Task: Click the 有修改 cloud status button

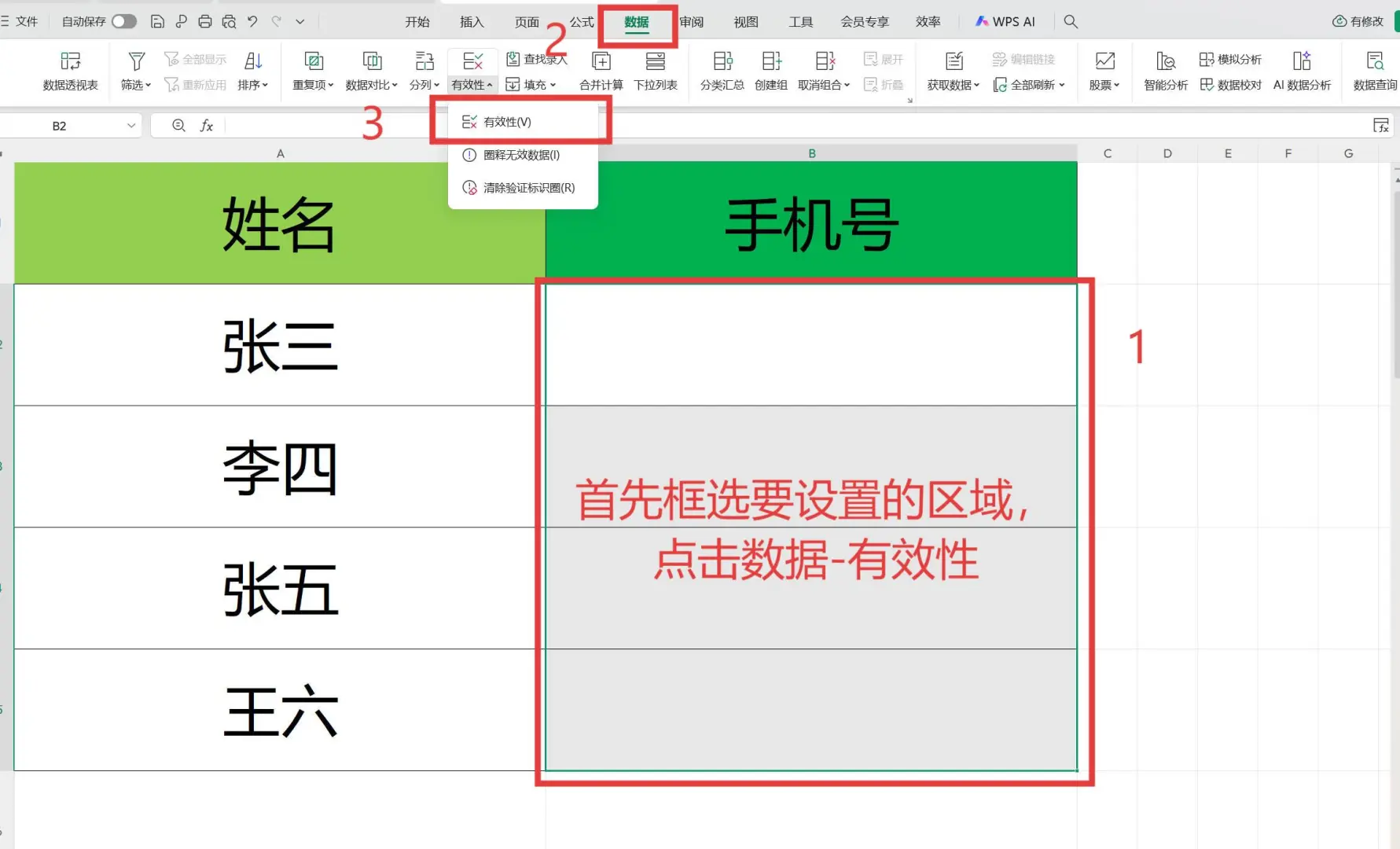Action: 1358,21
